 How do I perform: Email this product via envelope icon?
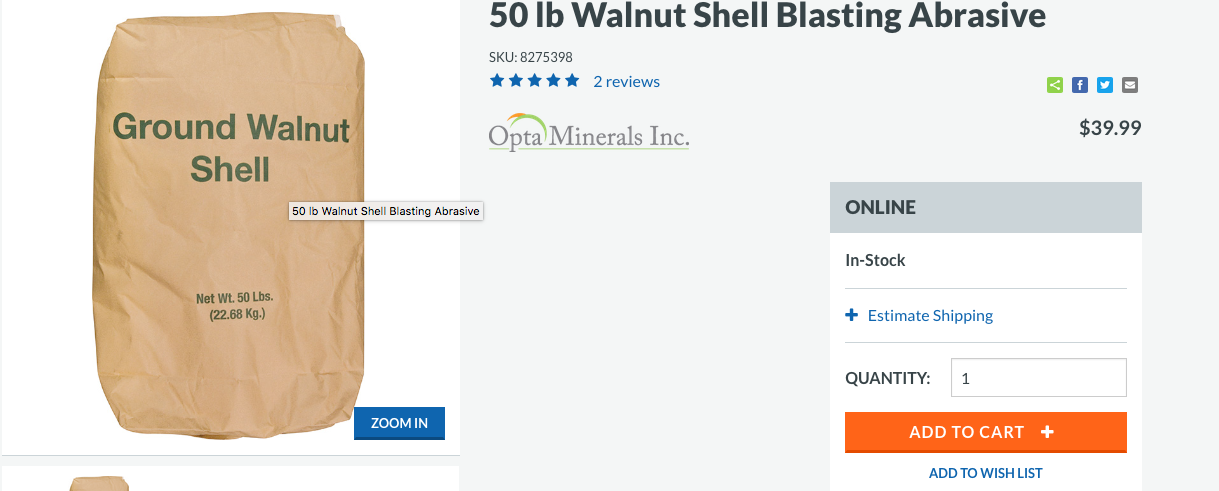[1130, 85]
